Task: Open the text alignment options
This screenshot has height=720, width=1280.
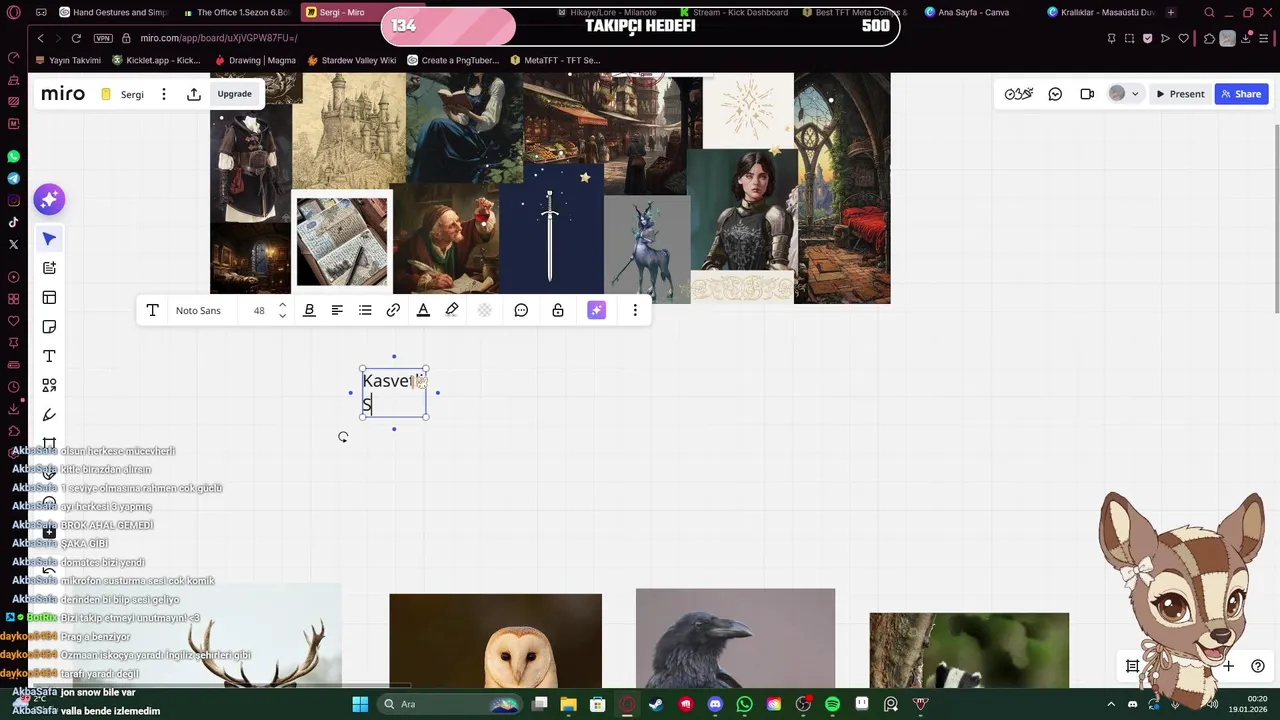Action: click(337, 311)
